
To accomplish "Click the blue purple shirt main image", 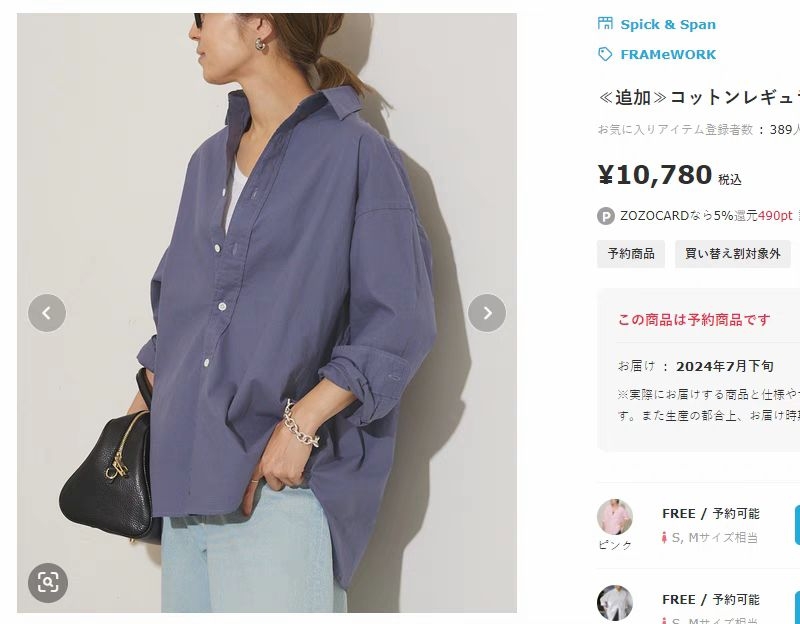I will (267, 313).
